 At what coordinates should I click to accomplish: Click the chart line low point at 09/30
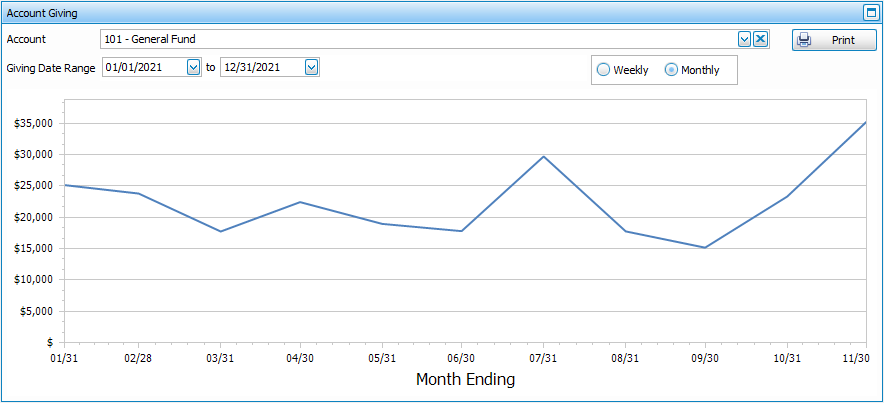pos(705,247)
